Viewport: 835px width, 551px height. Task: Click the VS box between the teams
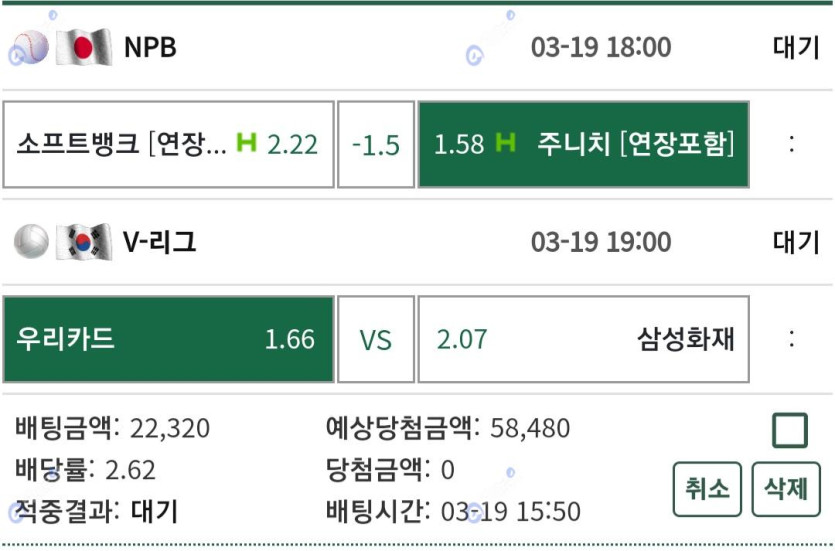(x=376, y=339)
